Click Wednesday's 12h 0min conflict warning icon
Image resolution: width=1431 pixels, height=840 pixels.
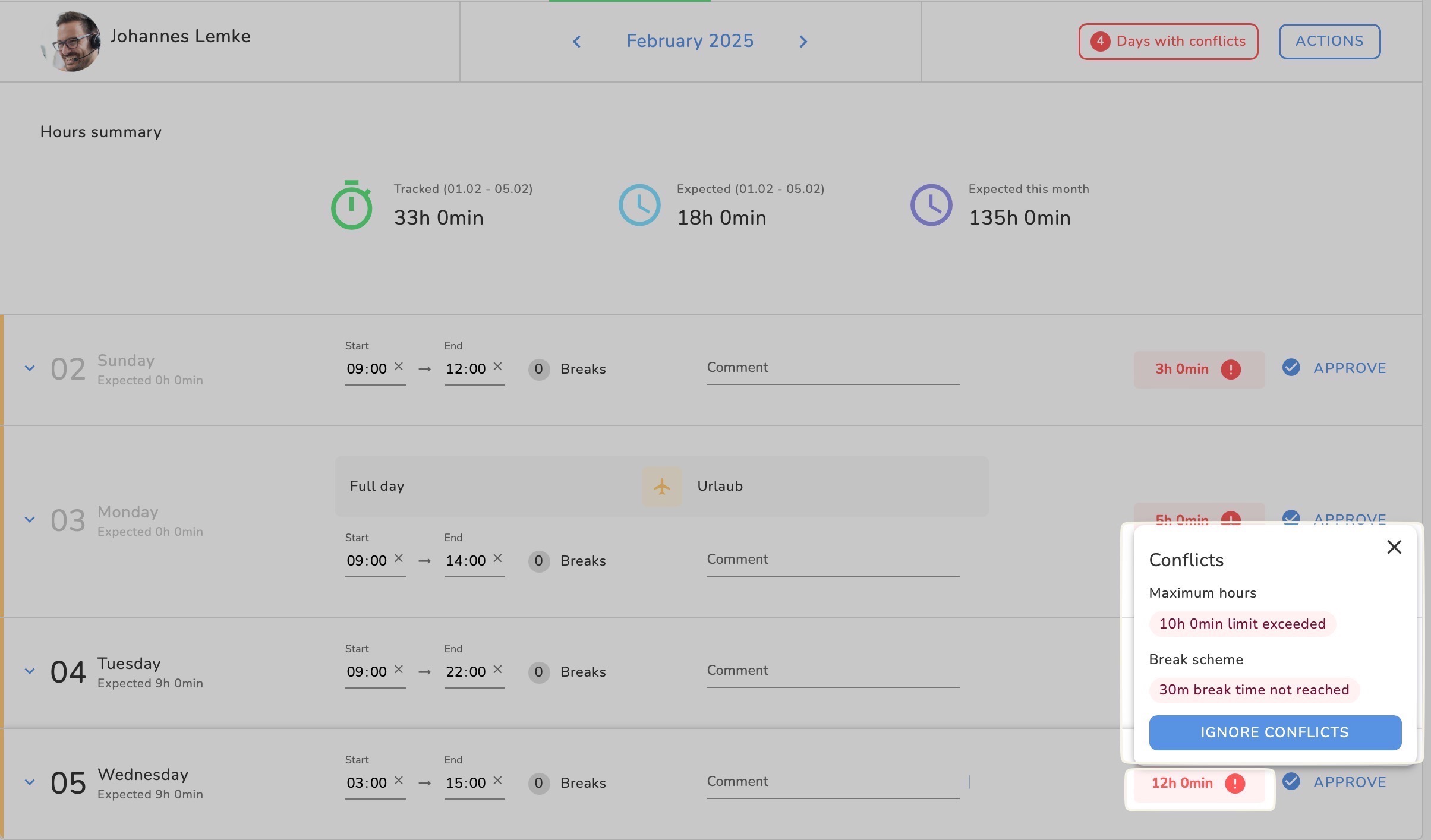[x=1234, y=784]
